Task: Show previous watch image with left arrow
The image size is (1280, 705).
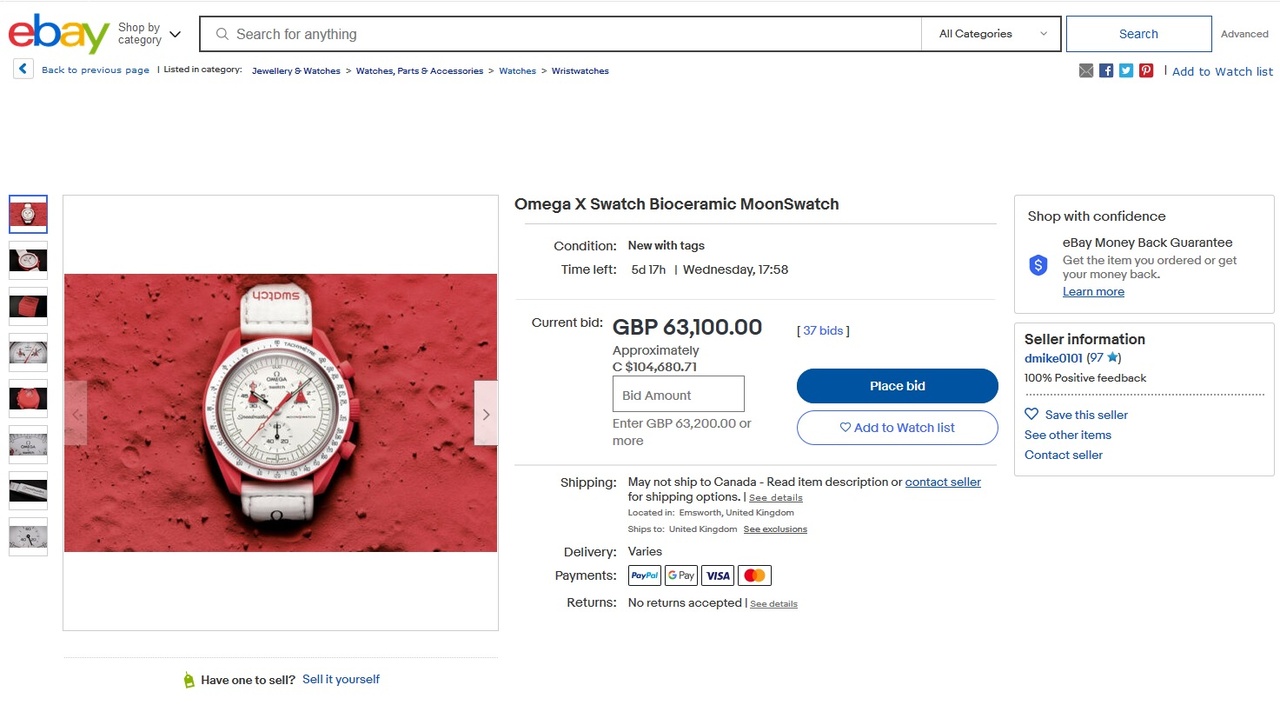Action: tap(76, 414)
